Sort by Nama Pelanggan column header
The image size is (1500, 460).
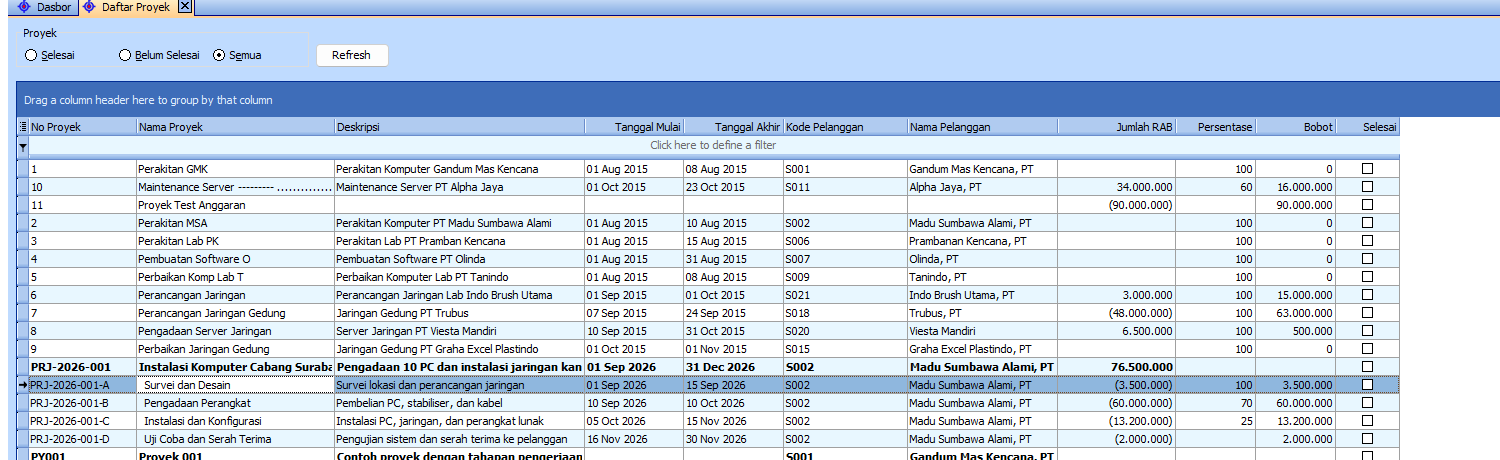pos(982,127)
